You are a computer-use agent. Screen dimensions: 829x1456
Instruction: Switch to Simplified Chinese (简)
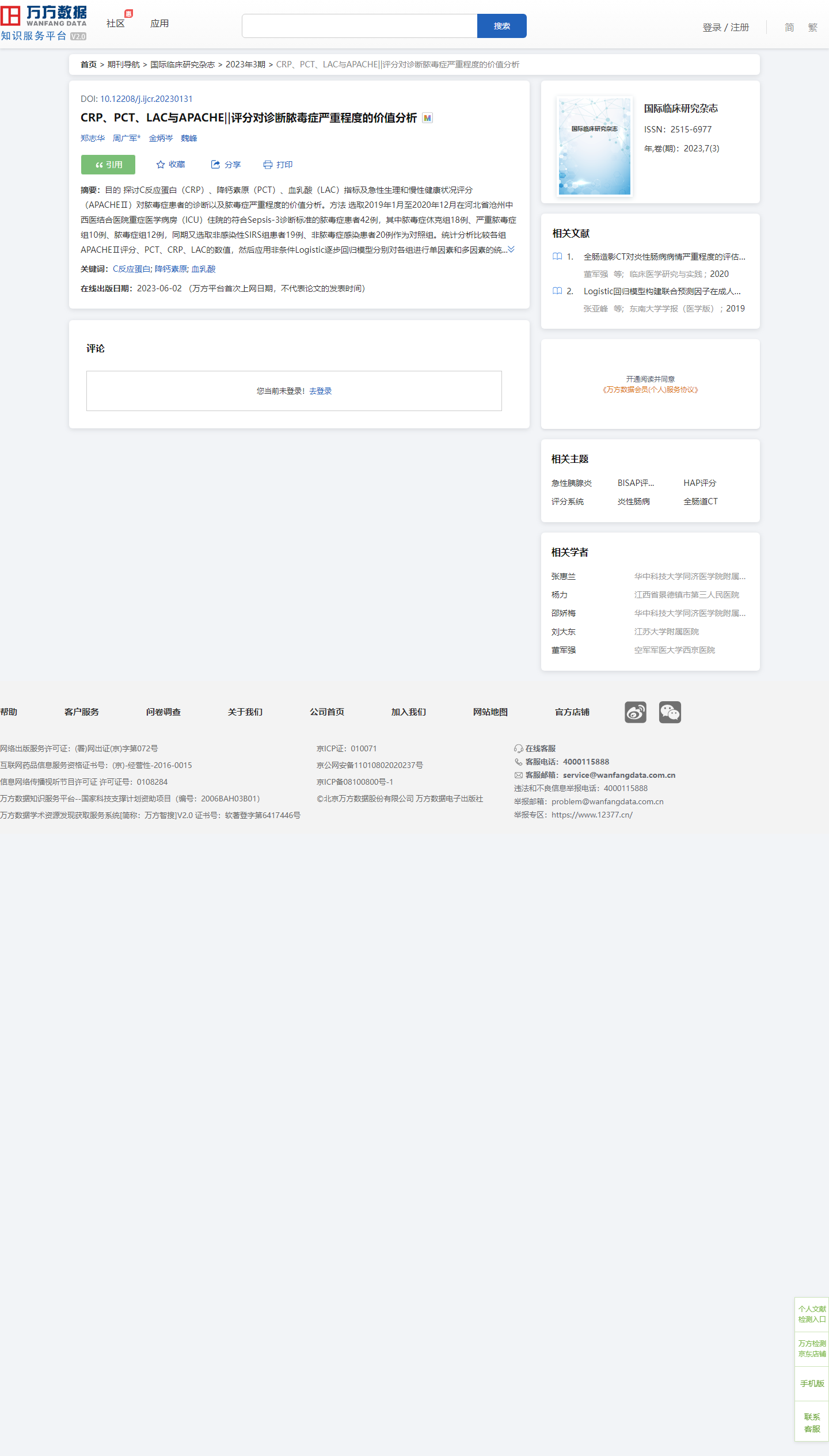pos(789,27)
